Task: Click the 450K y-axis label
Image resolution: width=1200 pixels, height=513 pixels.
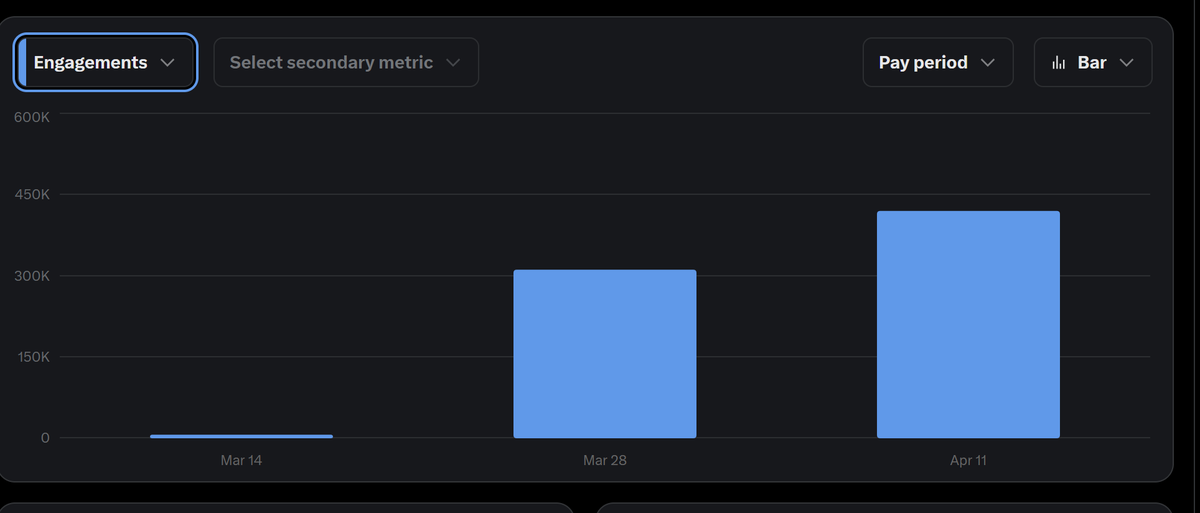Action: click(32, 194)
